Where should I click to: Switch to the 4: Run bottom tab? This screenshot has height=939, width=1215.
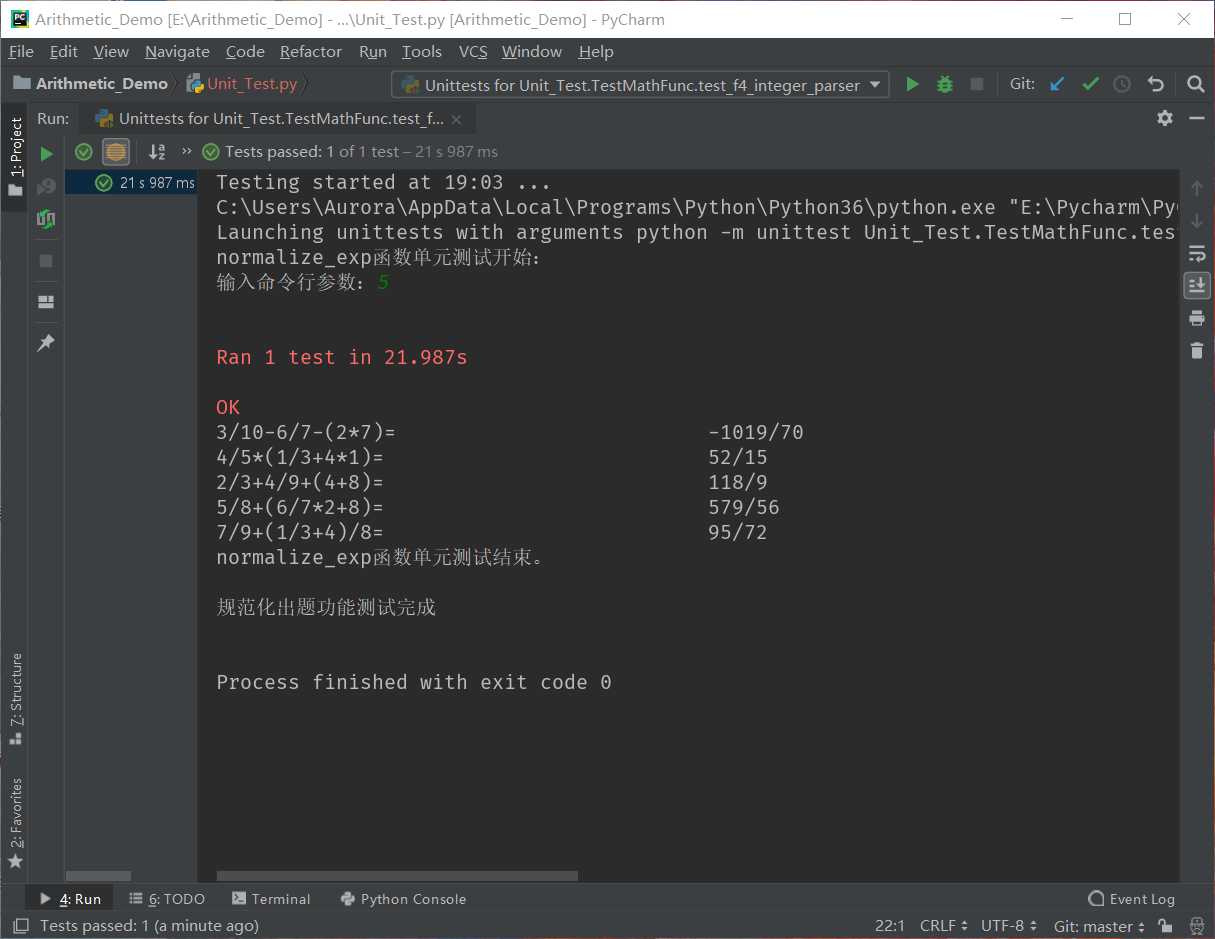[70, 899]
